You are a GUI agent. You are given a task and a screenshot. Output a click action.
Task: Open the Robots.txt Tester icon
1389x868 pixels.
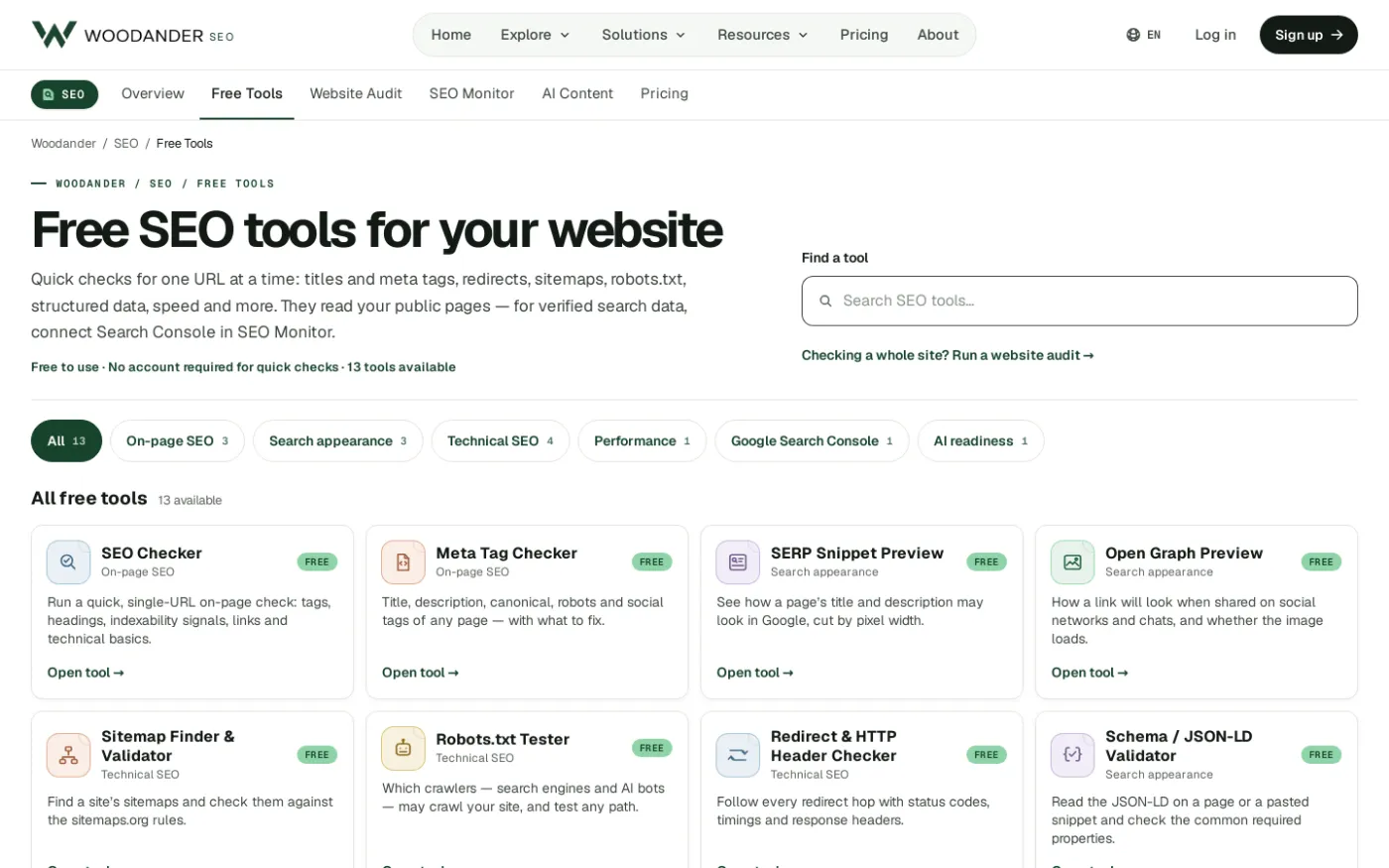click(x=403, y=748)
